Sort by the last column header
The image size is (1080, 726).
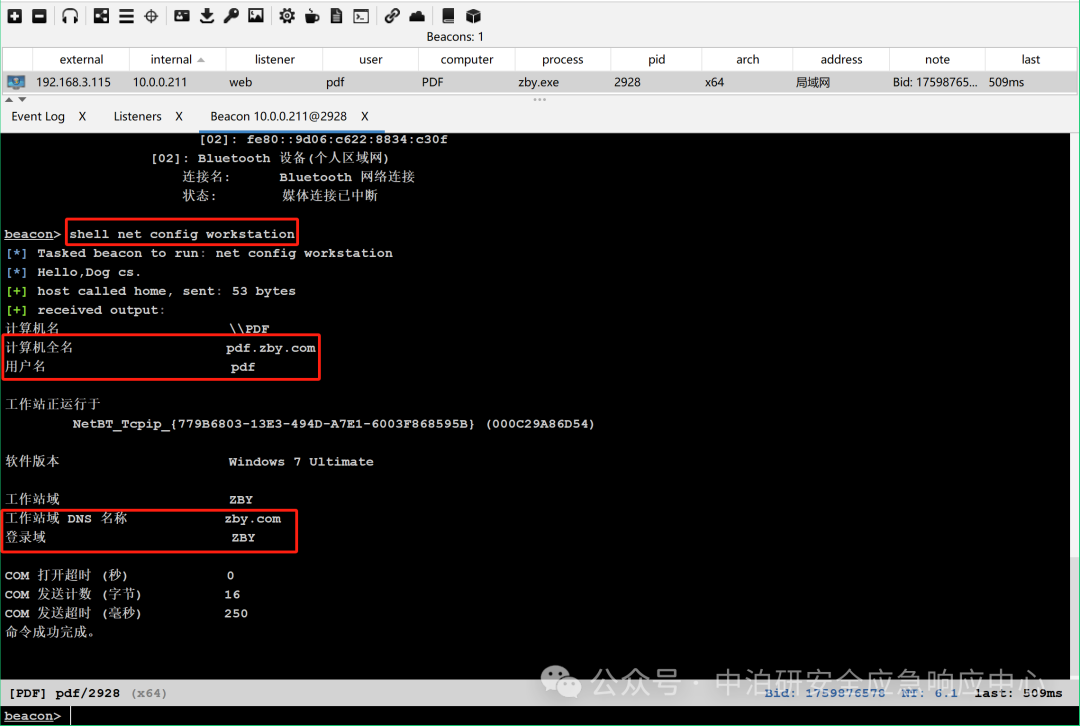tap(1030, 59)
